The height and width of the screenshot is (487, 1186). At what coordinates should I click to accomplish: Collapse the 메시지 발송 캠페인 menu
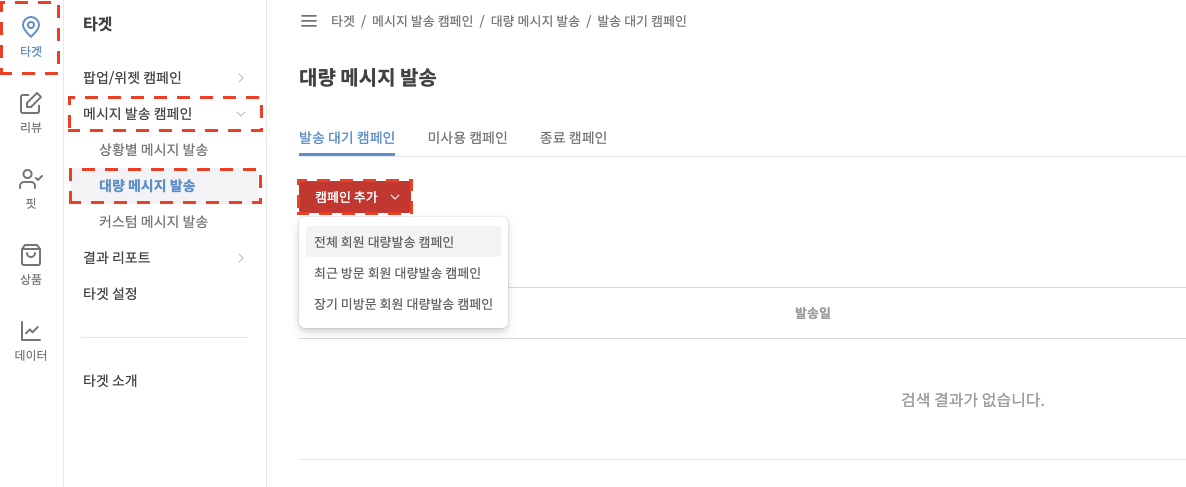coord(241,114)
